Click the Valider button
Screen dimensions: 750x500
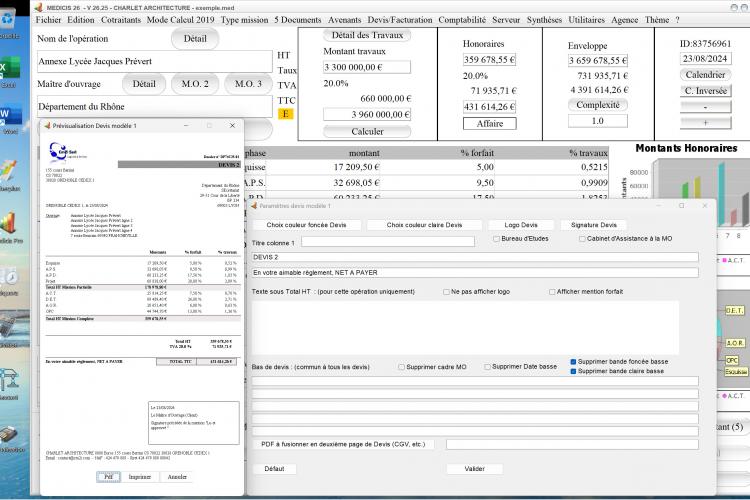474,469
